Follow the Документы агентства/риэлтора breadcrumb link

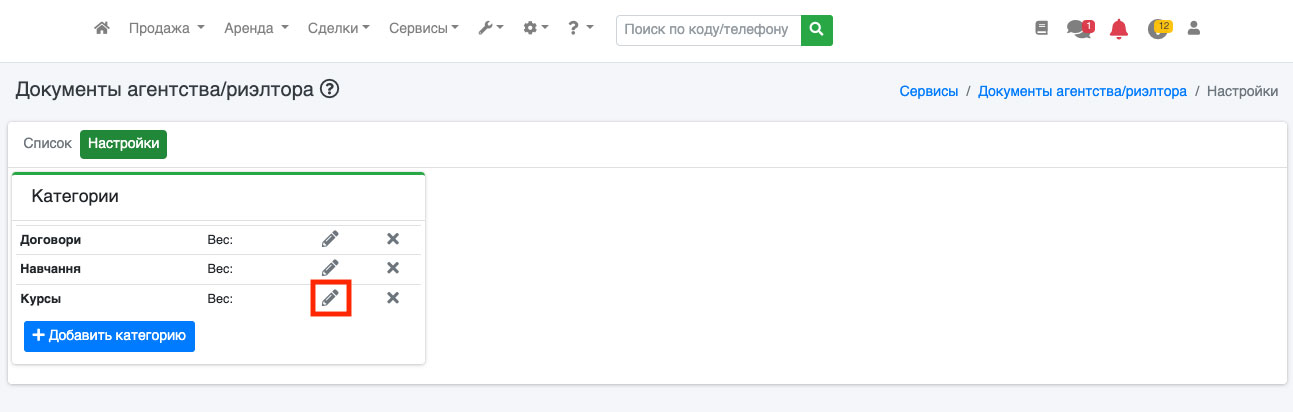tap(1082, 91)
